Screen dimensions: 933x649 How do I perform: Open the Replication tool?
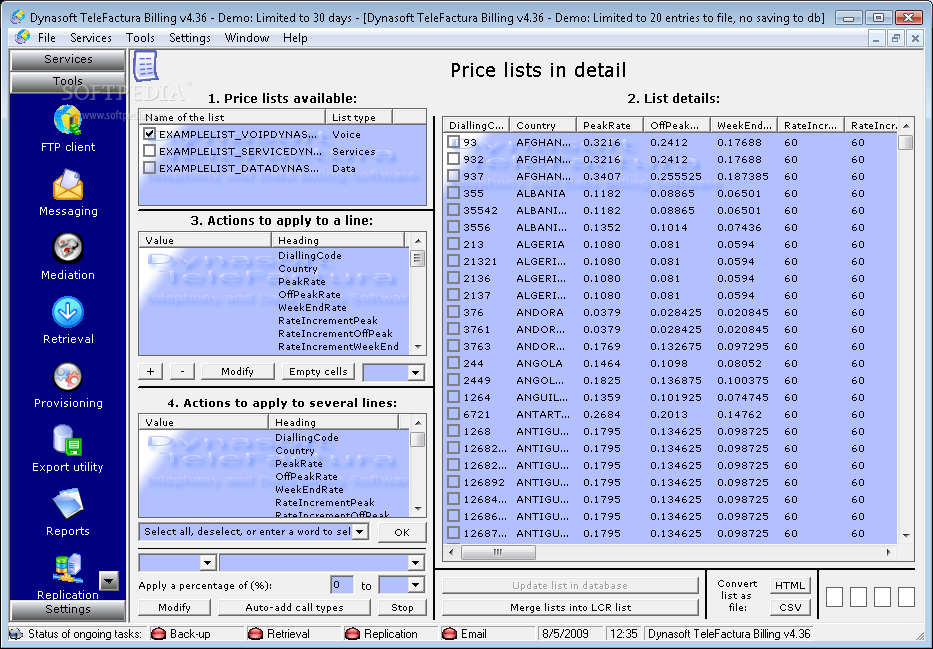click(x=68, y=576)
